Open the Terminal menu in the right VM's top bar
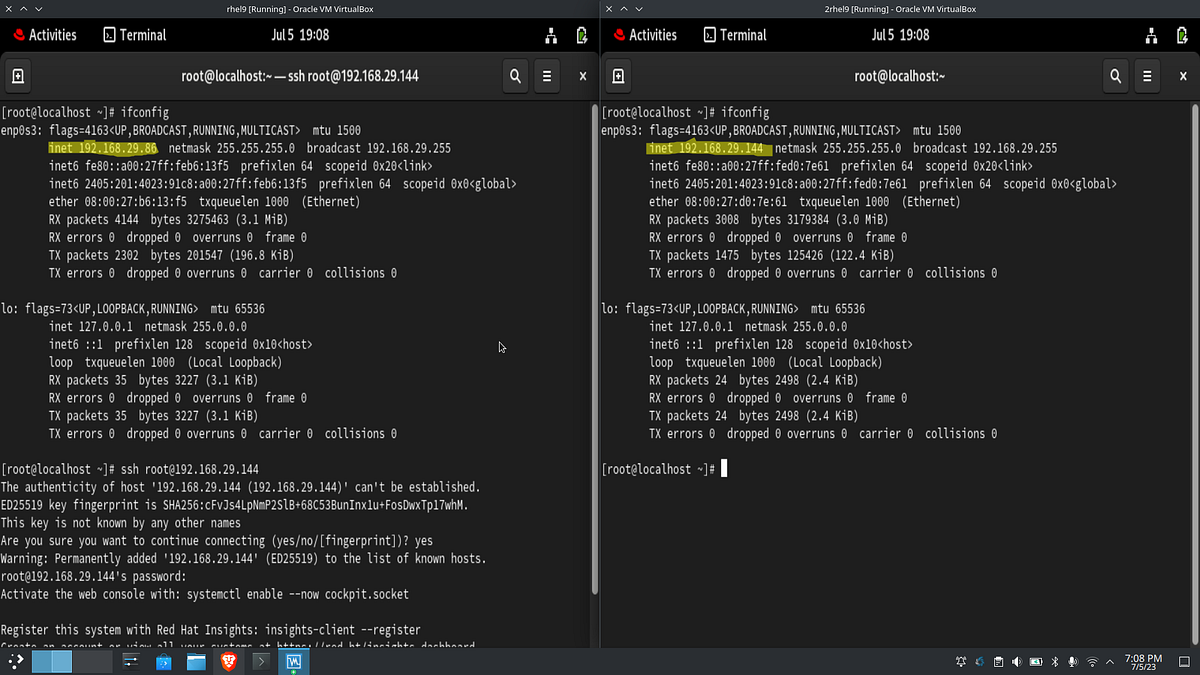The image size is (1200, 675). 735,34
